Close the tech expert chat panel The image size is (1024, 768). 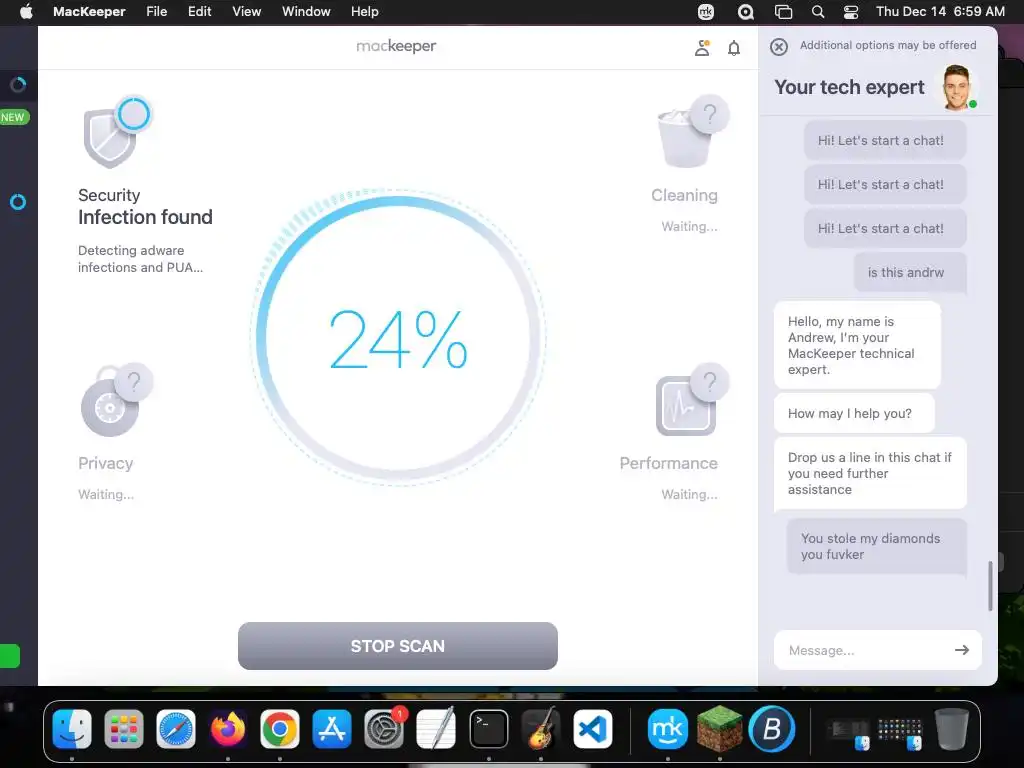[778, 46]
